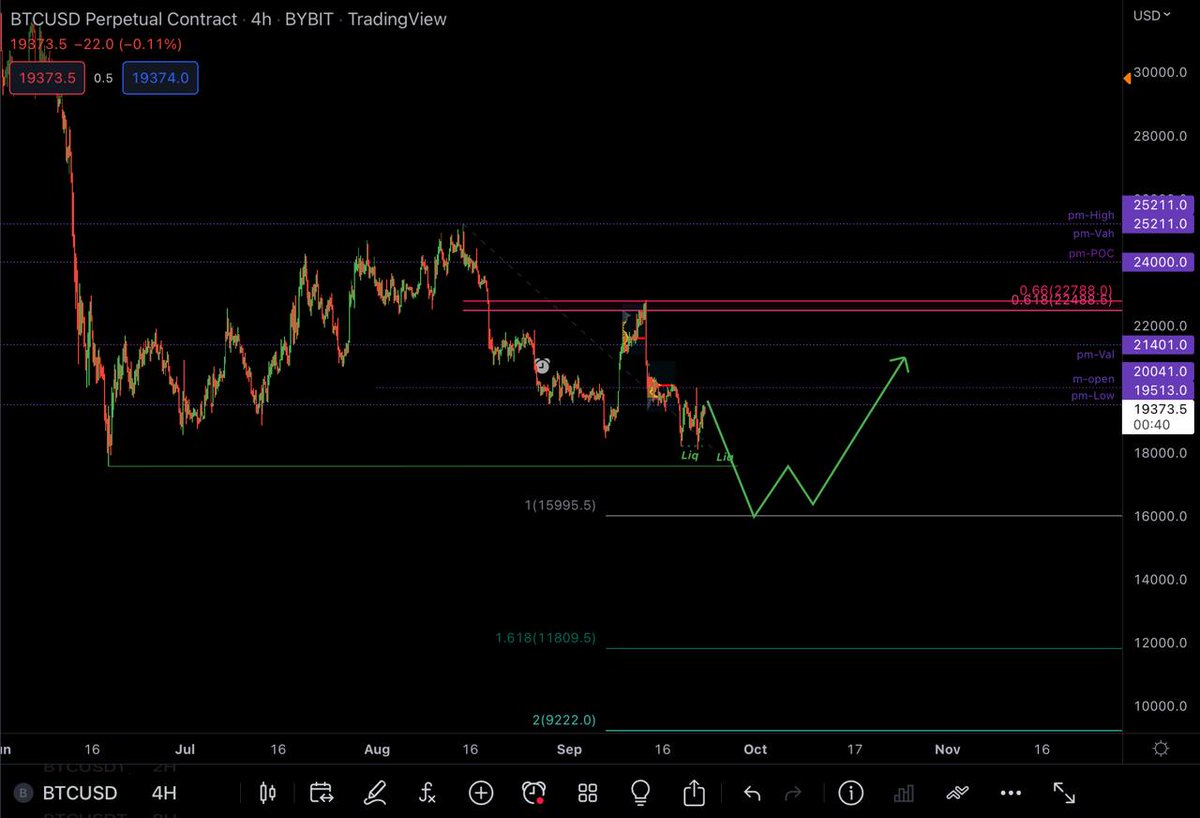
Task: Undo the last chart action
Action: 752,793
